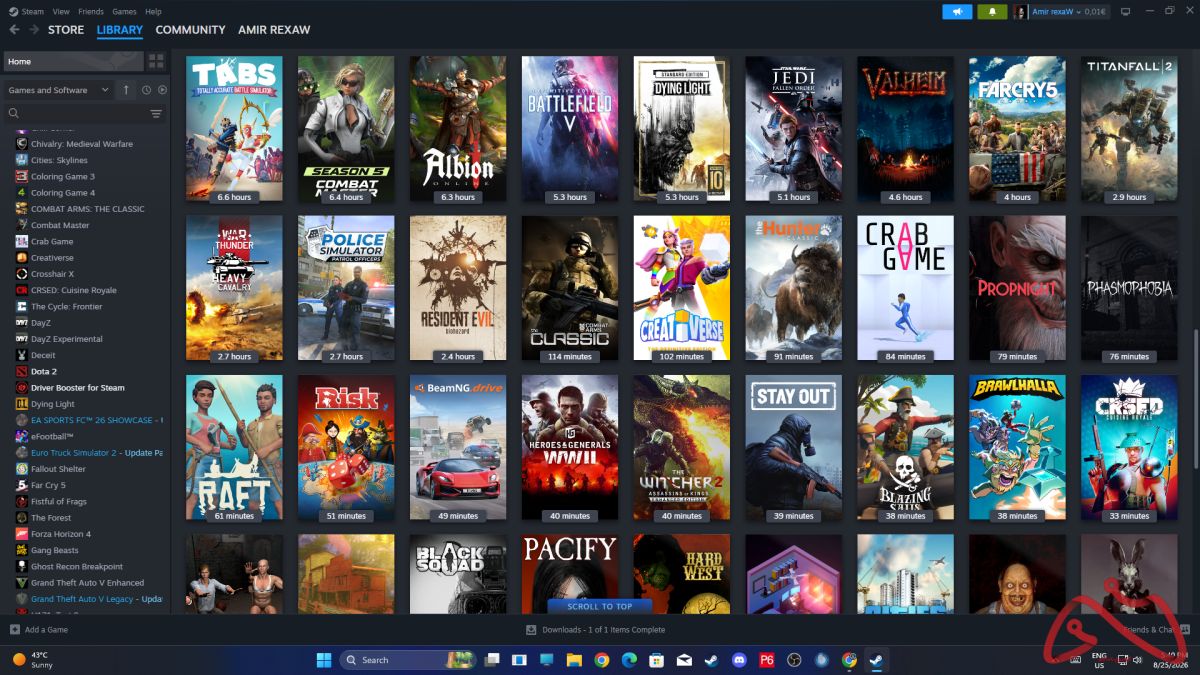The height and width of the screenshot is (675, 1200).
Task: Expand the Amir rexaW account menu
Action: point(1060,12)
